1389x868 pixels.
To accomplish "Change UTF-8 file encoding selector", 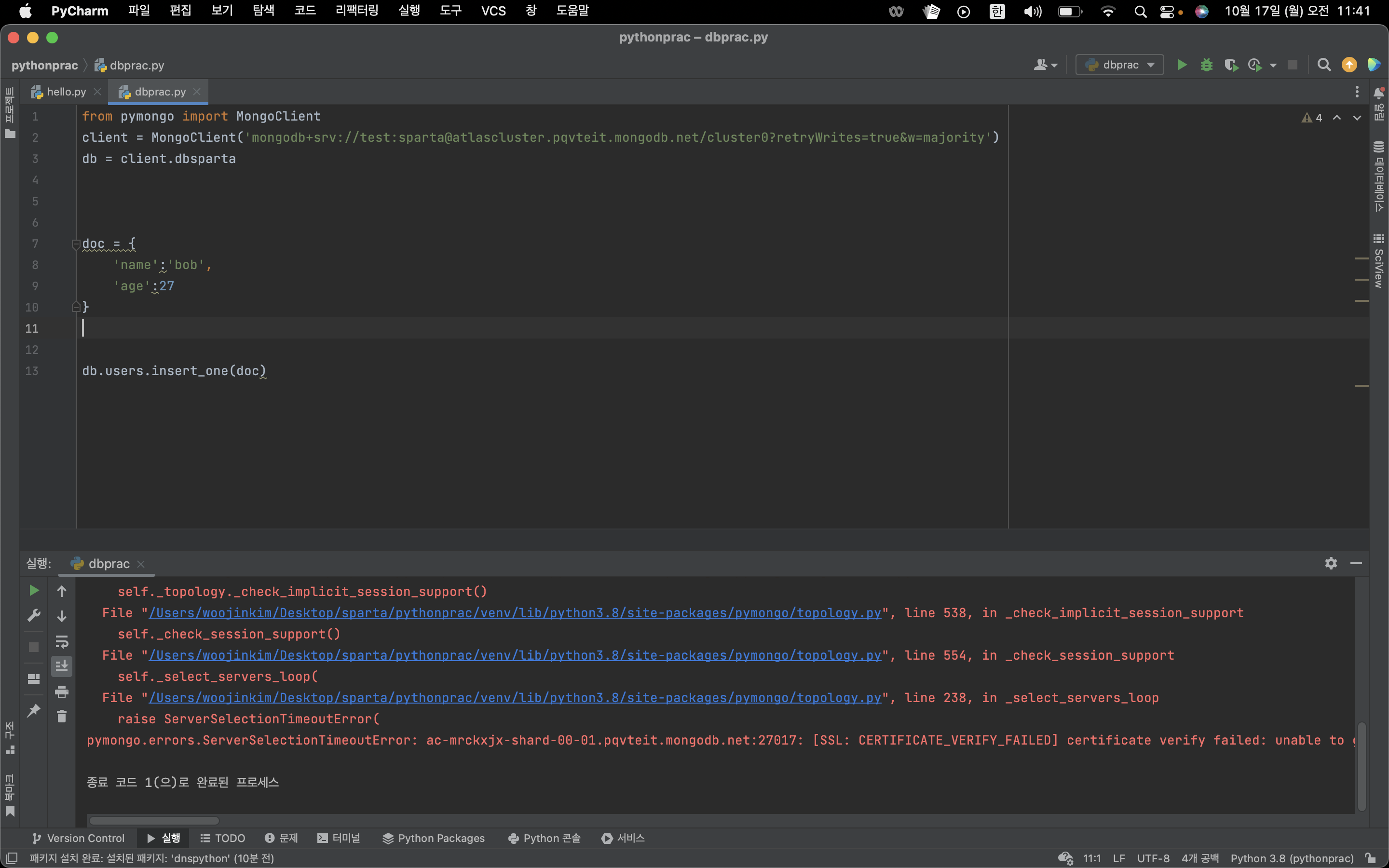I will tap(1153, 858).
